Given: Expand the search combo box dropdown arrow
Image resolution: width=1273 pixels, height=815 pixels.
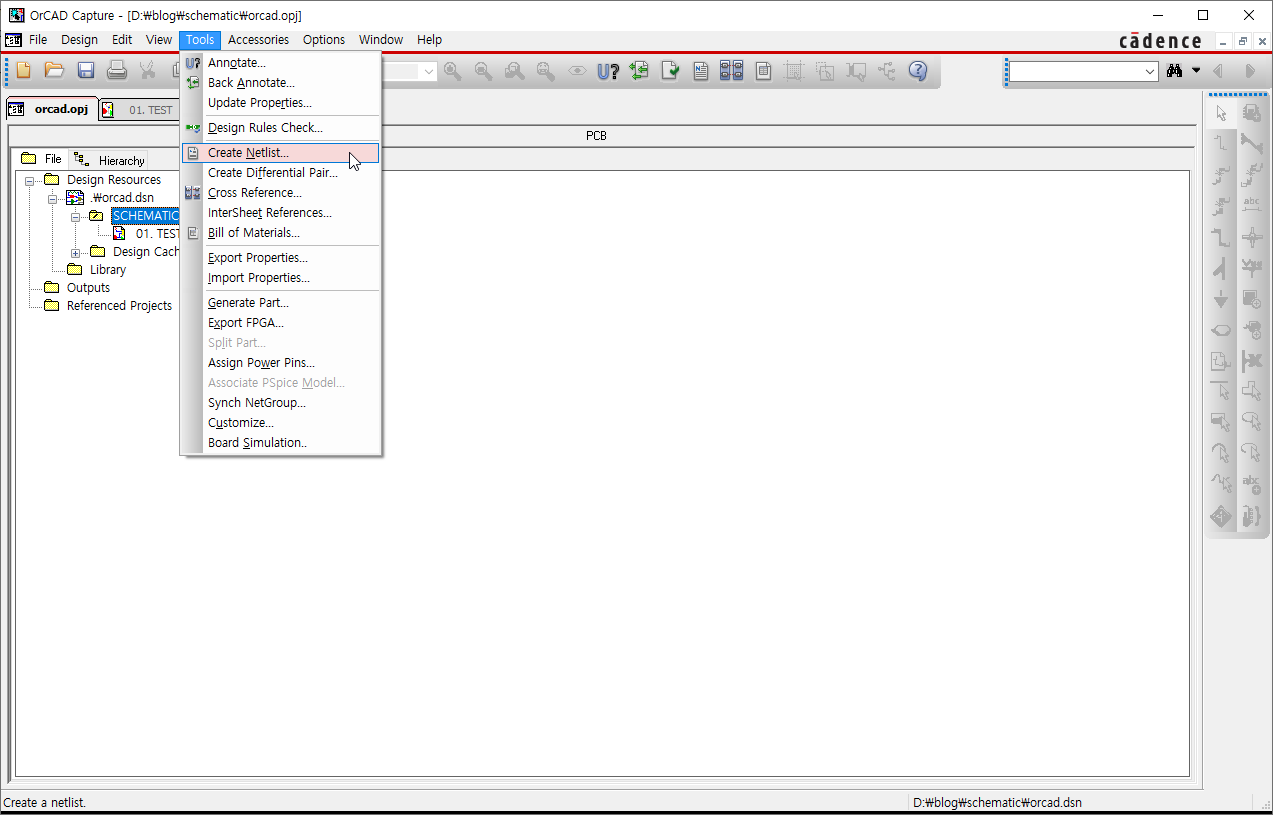Looking at the screenshot, I should [1150, 72].
